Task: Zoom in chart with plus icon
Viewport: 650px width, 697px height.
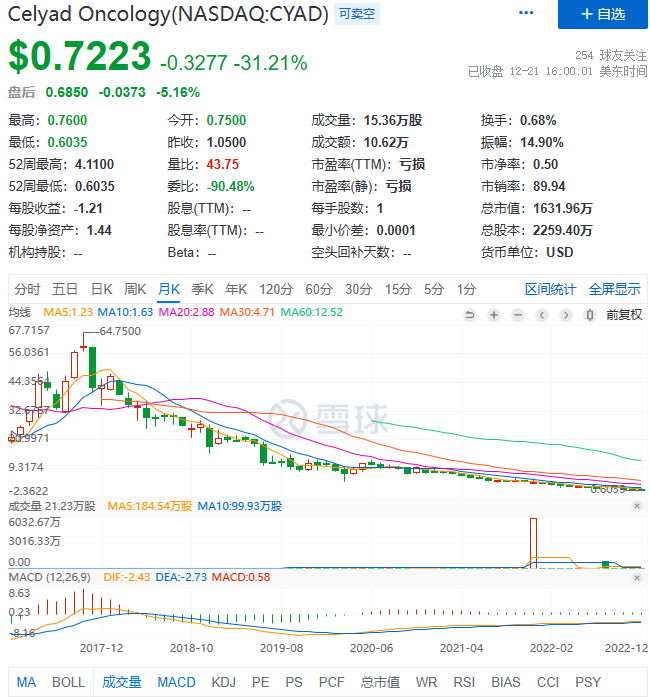Action: pyautogui.click(x=494, y=315)
